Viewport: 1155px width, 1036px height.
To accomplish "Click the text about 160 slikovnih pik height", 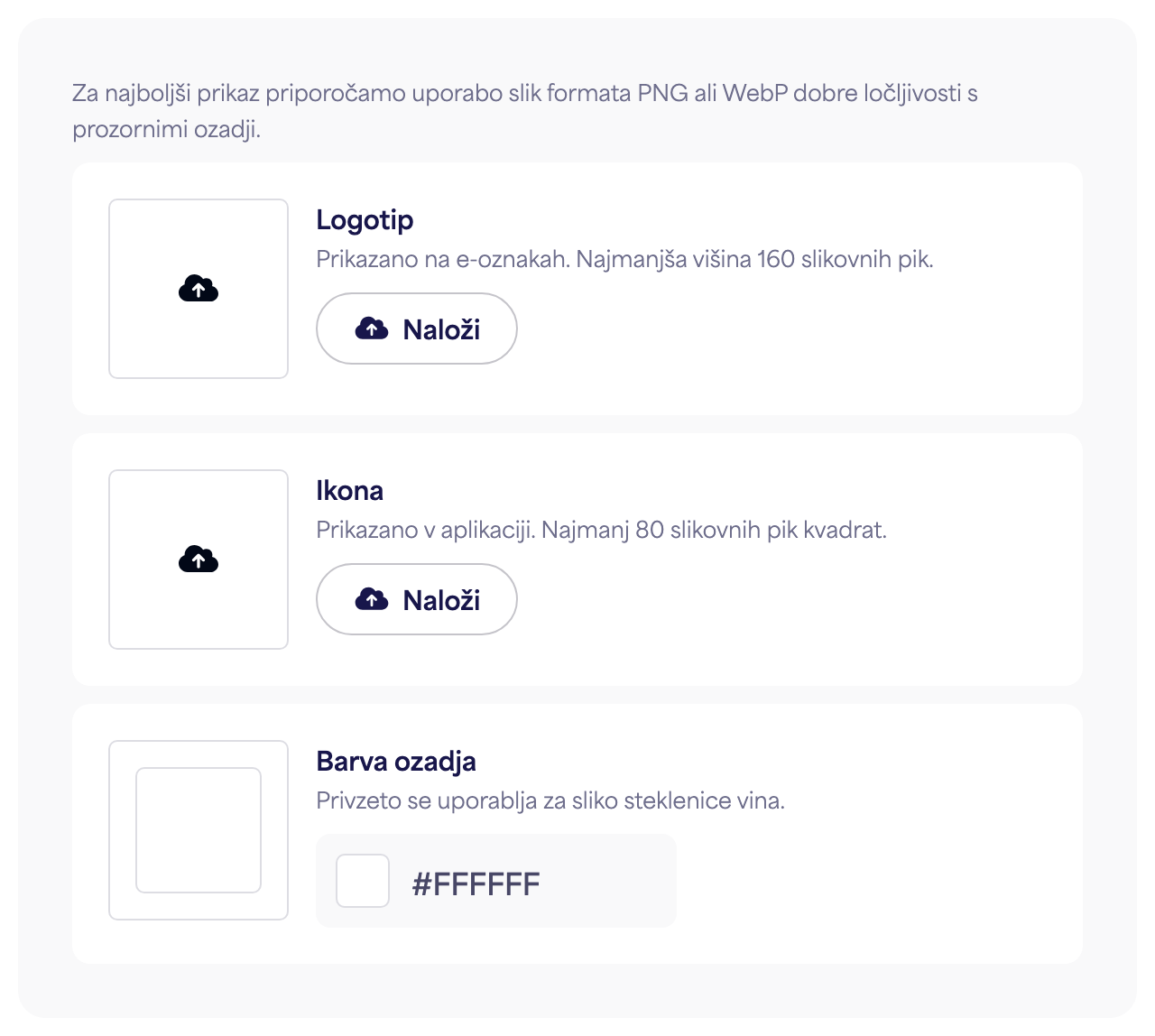I will point(624,260).
